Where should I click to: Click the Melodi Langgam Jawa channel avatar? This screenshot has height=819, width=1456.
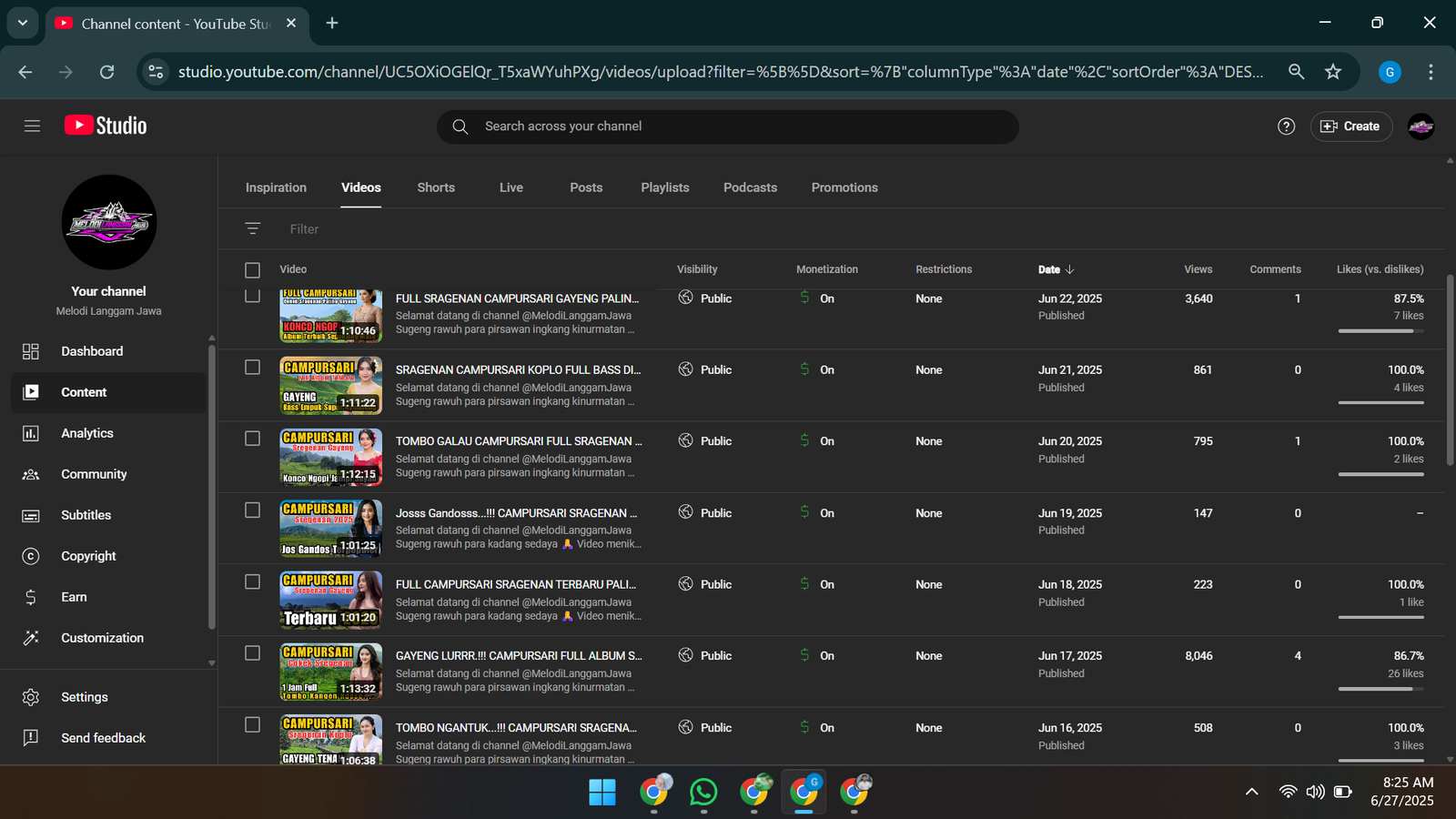coord(109,222)
